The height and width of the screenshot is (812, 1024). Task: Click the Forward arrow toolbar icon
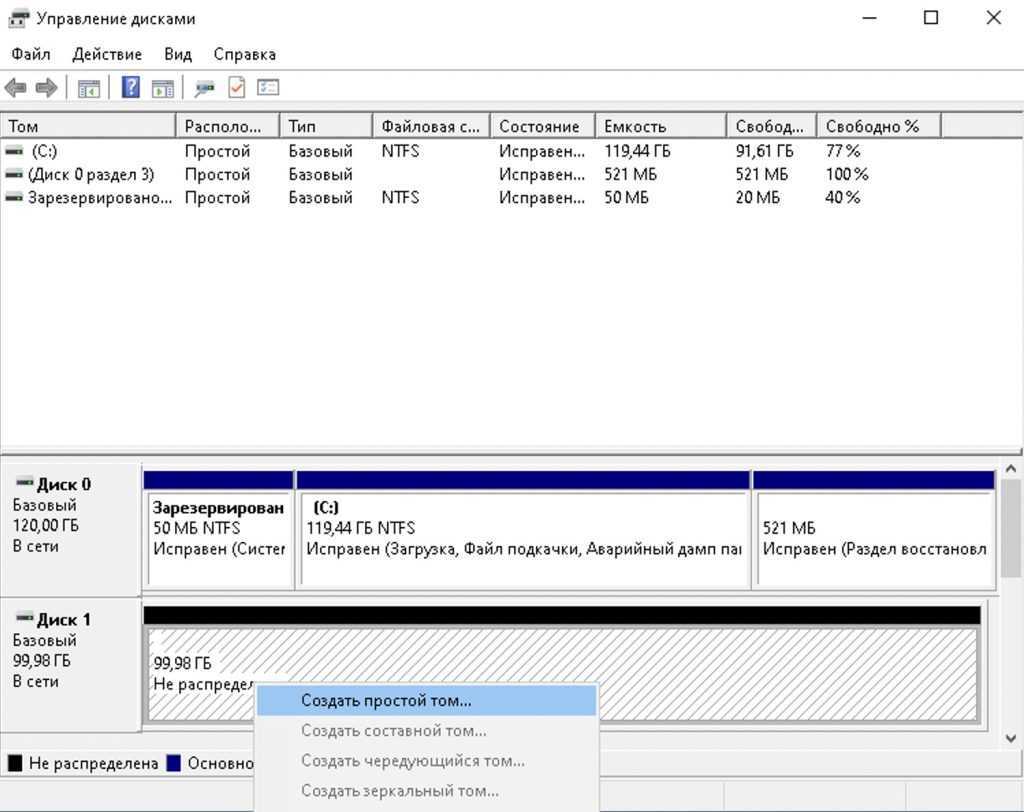point(45,88)
